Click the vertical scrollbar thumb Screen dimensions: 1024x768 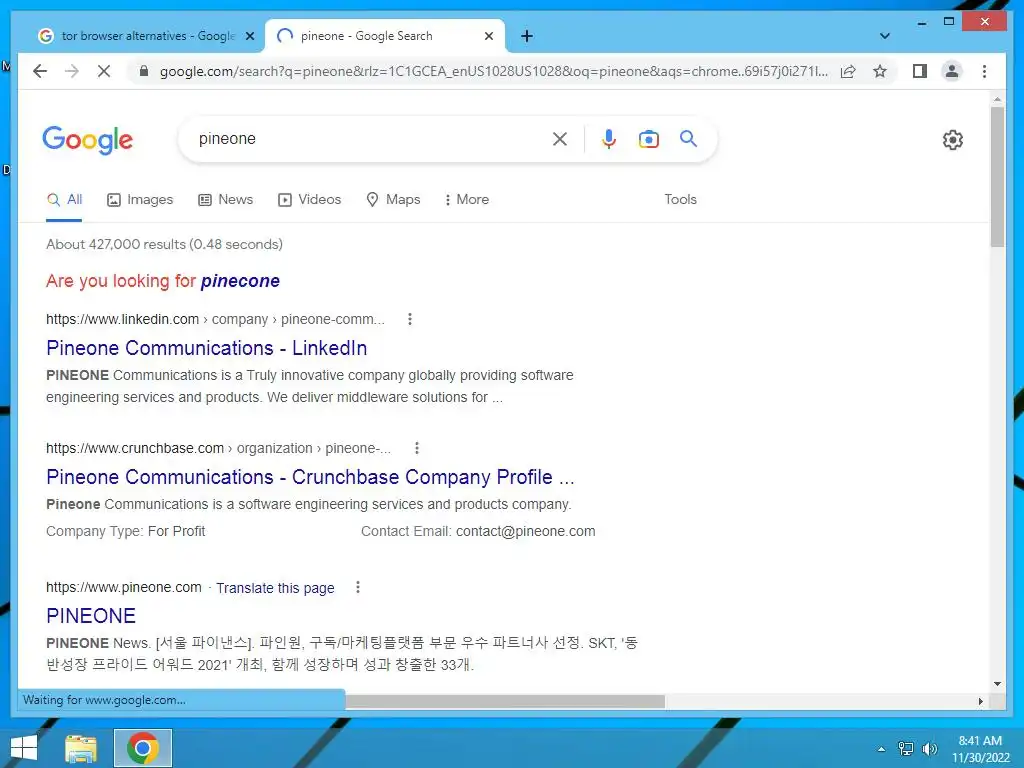997,176
